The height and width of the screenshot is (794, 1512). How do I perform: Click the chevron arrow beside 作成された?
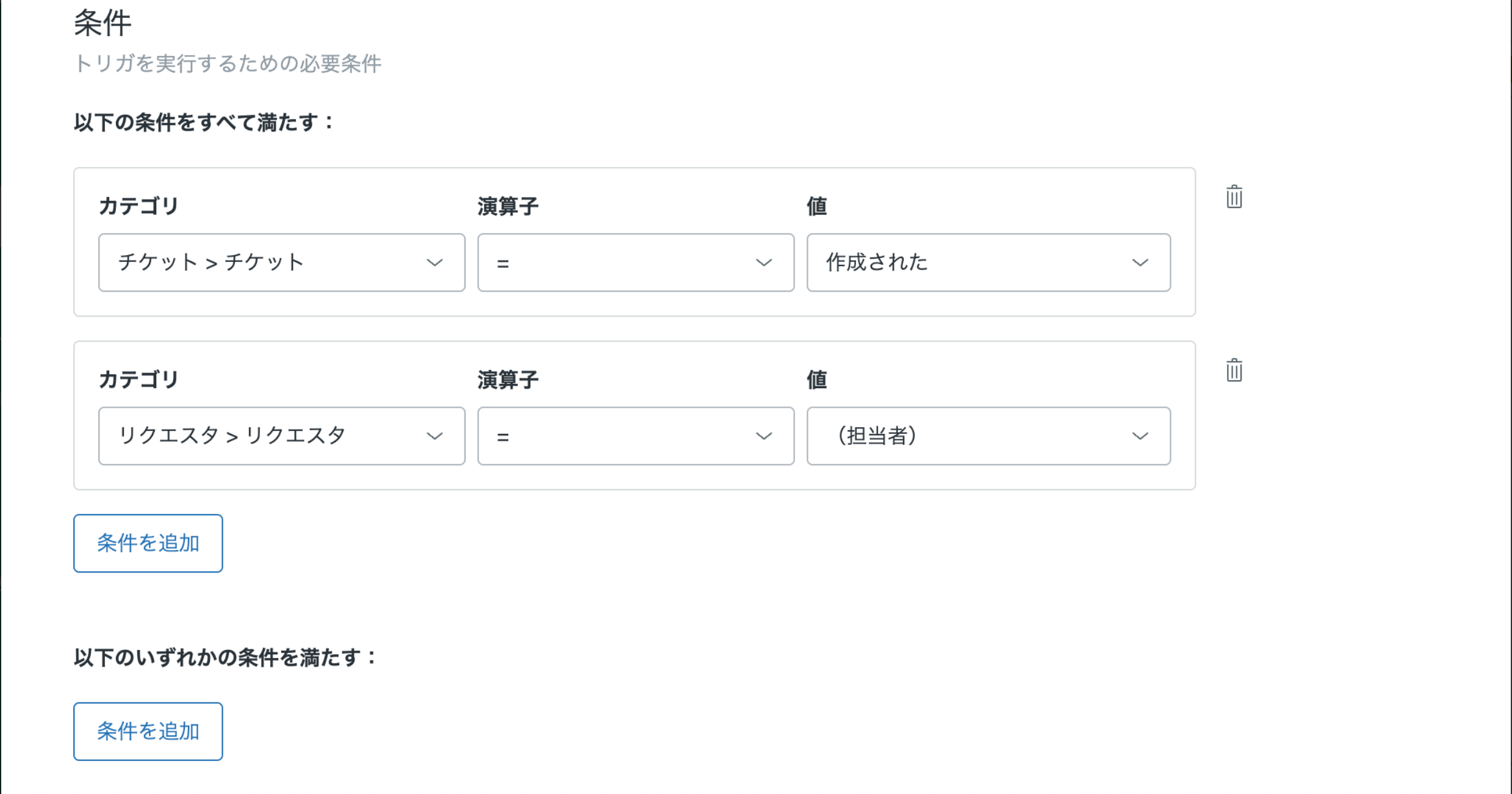pos(1140,263)
